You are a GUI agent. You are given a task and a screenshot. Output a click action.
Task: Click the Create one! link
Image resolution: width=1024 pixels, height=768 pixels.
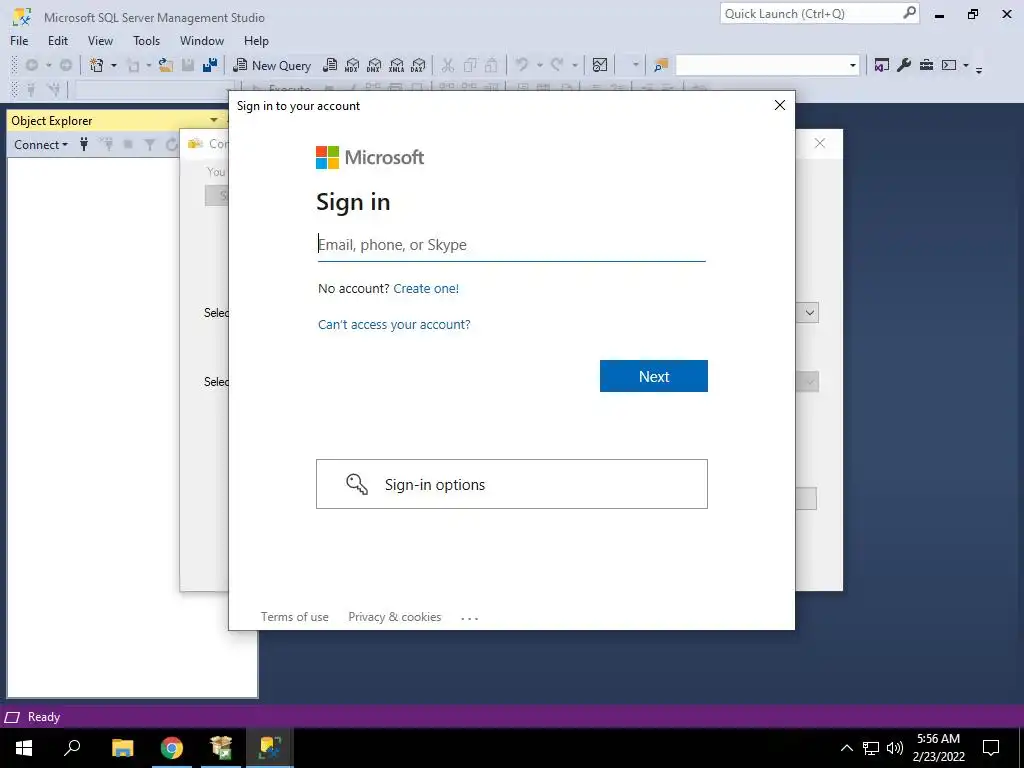tap(426, 289)
